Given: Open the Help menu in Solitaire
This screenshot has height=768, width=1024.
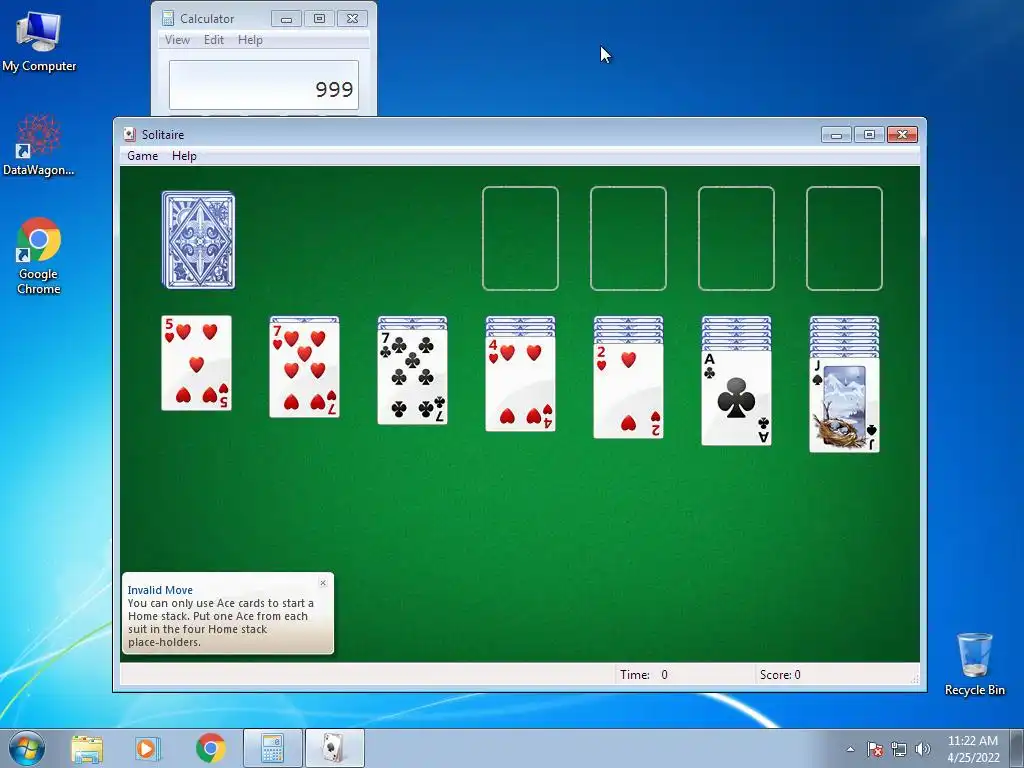Looking at the screenshot, I should coord(184,156).
